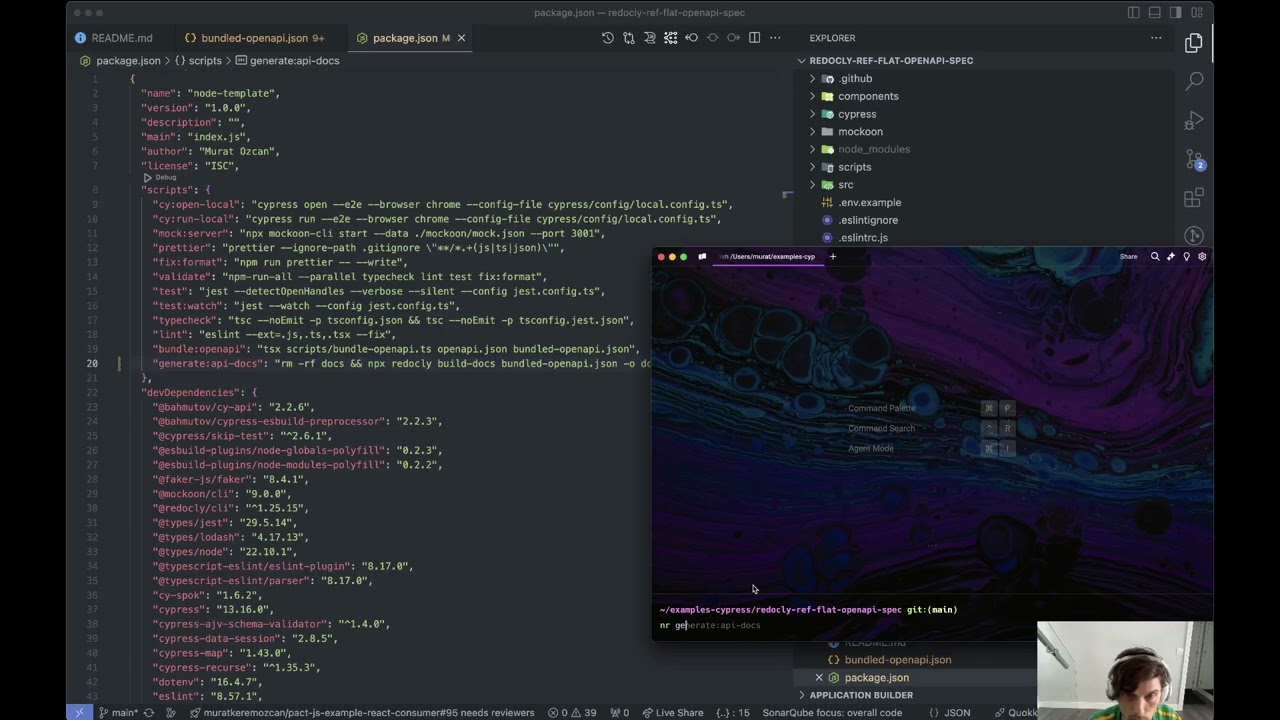Switch to the README.md tab
Screen dimensions: 1280x720
click(122, 38)
